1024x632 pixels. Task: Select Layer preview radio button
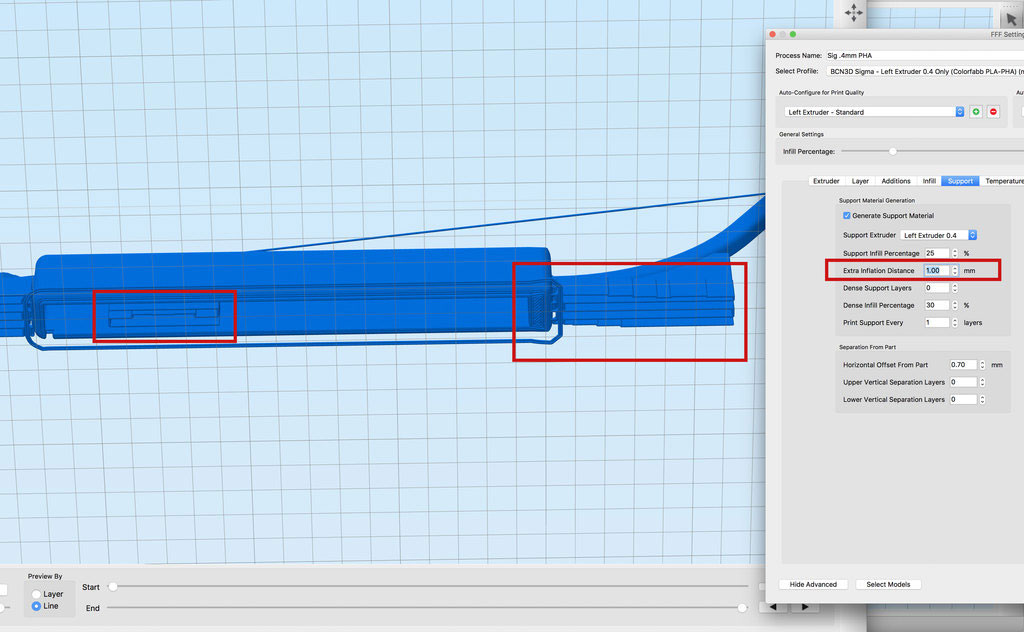[x=37, y=594]
